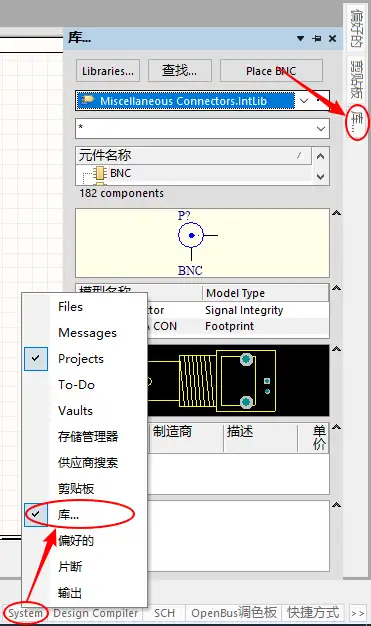Click the Model Type column header

pyautogui.click(x=265, y=293)
